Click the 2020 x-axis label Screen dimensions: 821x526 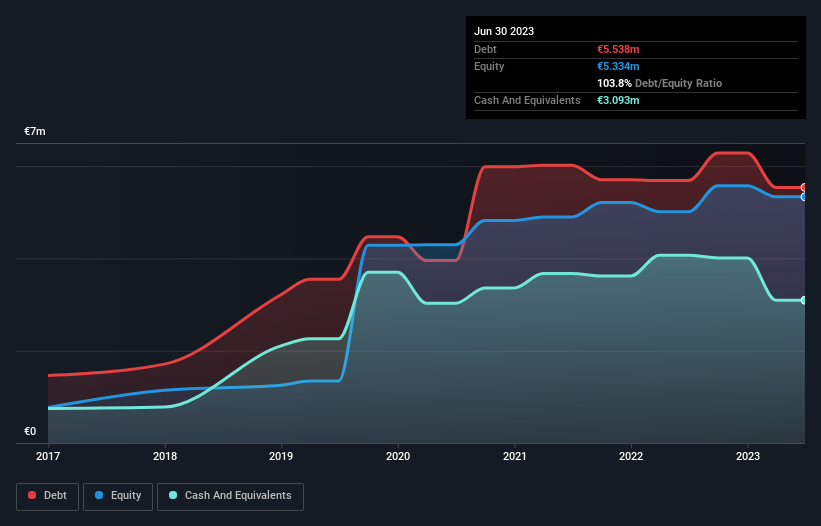[398, 456]
